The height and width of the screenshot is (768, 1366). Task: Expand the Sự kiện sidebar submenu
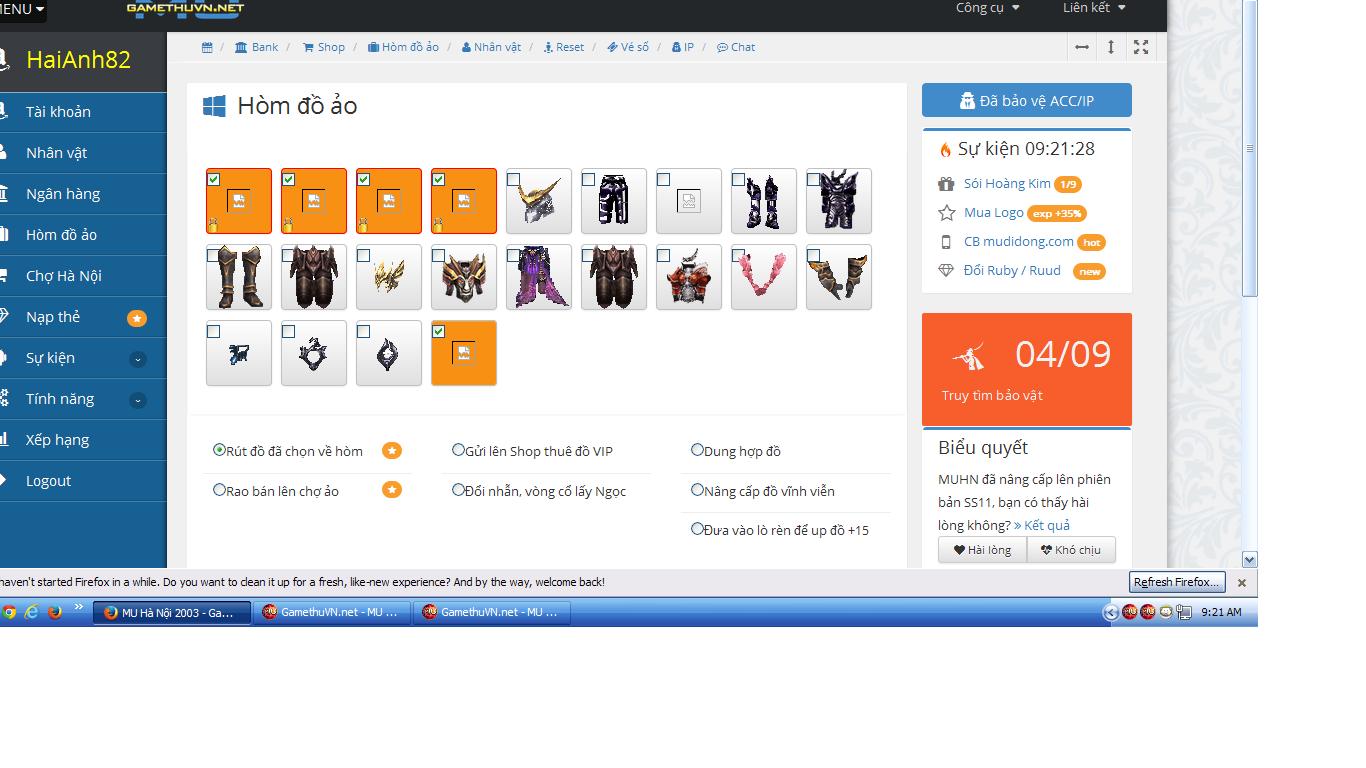[x=138, y=359]
